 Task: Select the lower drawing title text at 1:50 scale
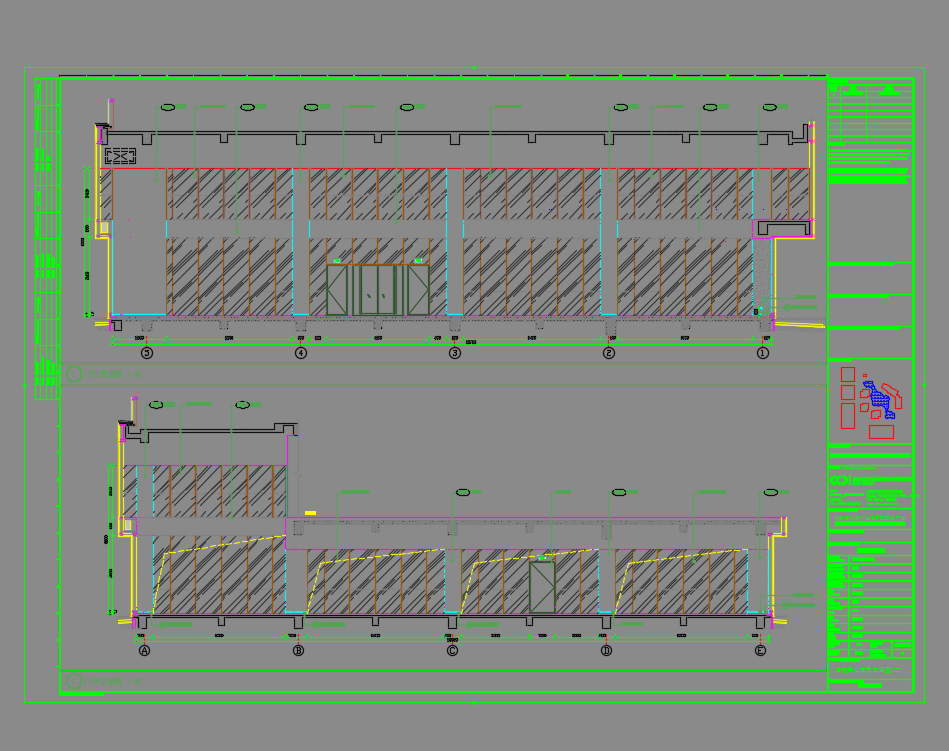coord(113,681)
